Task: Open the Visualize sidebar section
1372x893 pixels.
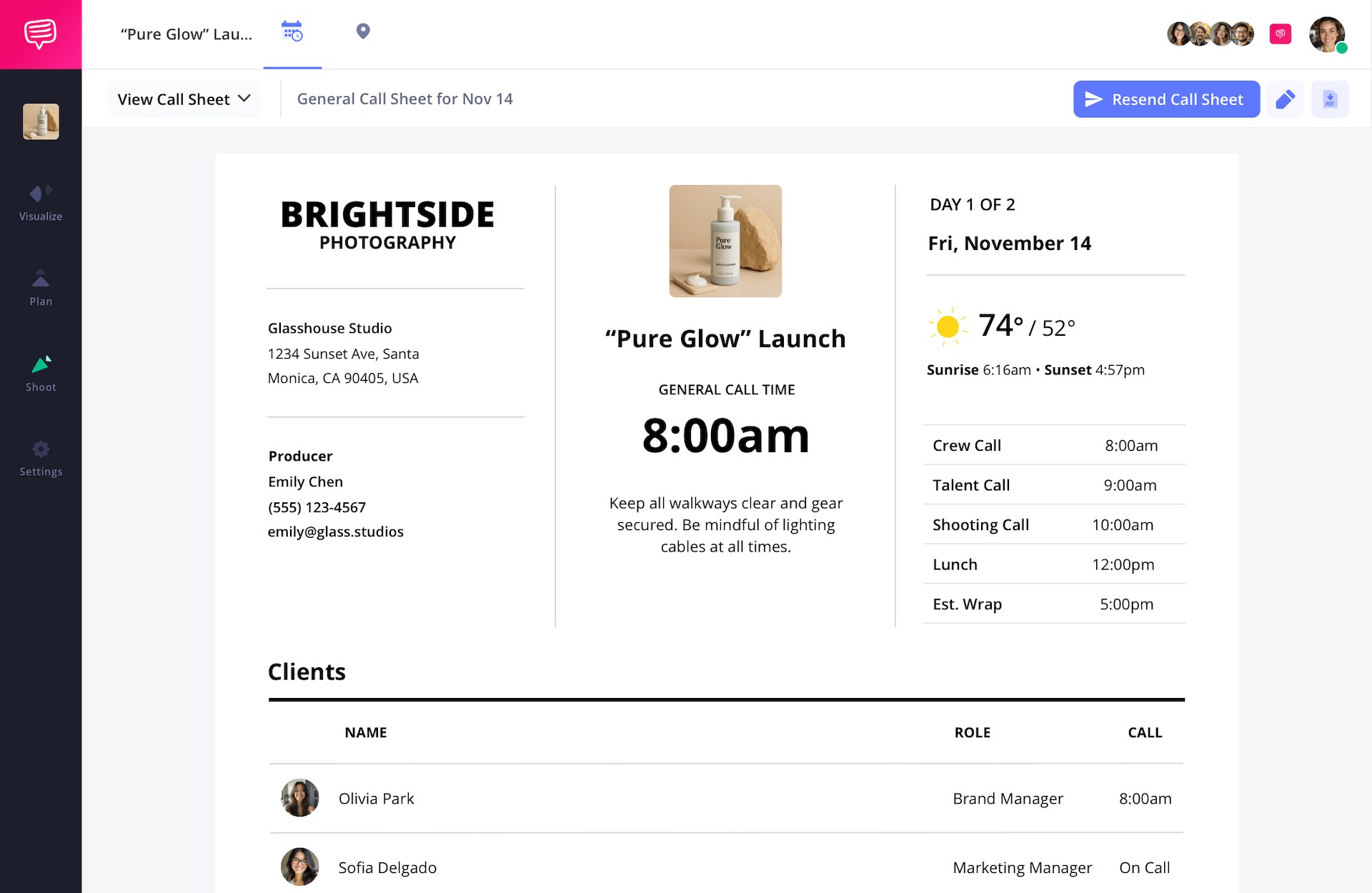Action: point(41,203)
